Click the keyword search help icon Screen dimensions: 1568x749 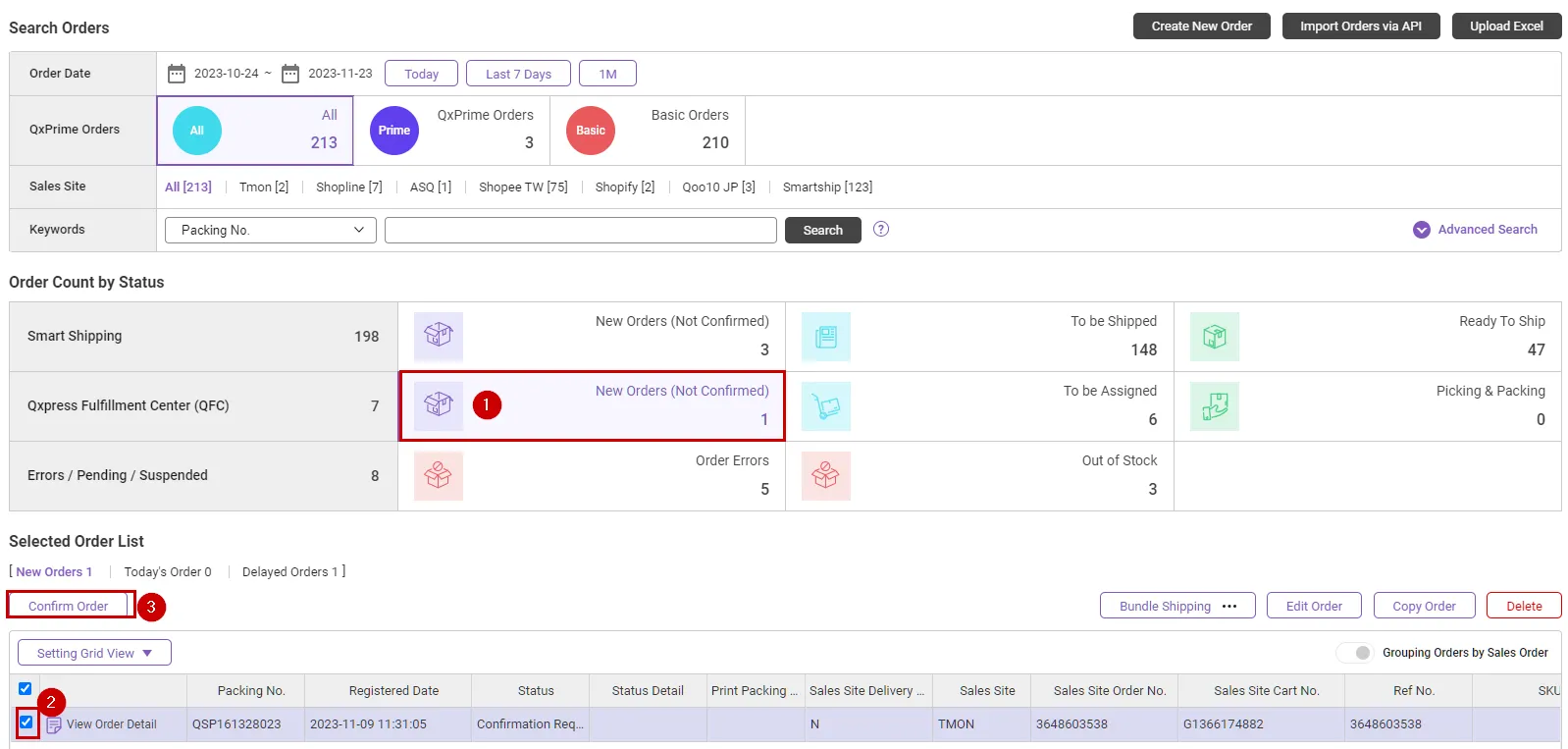click(x=881, y=229)
